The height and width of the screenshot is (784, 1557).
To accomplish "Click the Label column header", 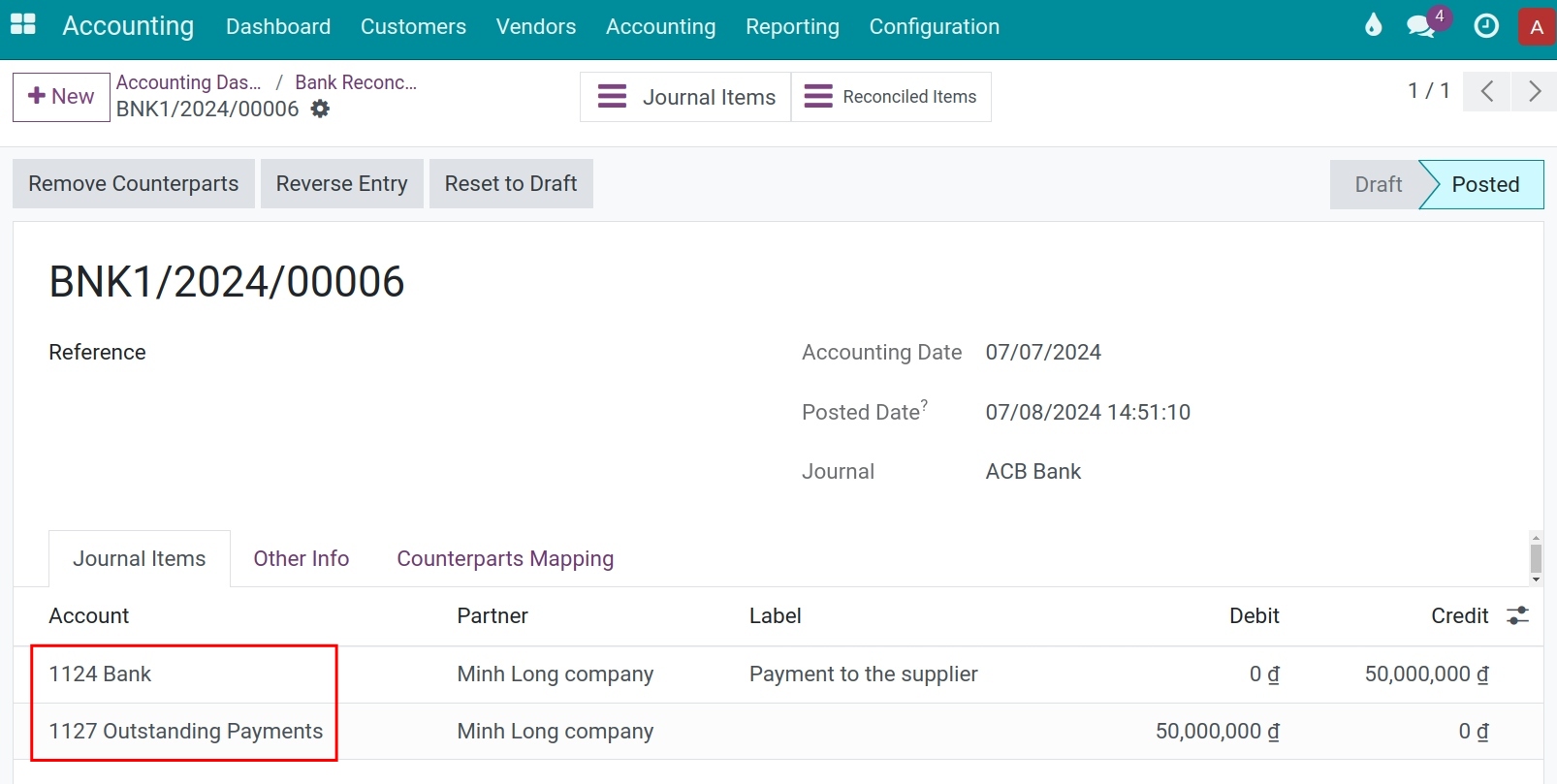I will click(776, 616).
